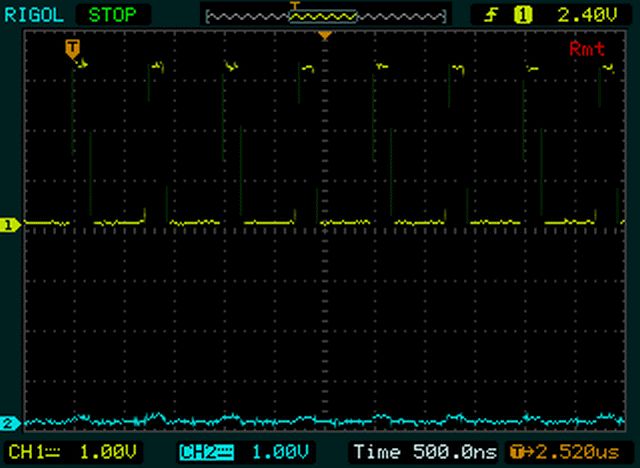Select the CH1 1.00V scale readout
This screenshot has height=468, width=640.
click(x=72, y=452)
